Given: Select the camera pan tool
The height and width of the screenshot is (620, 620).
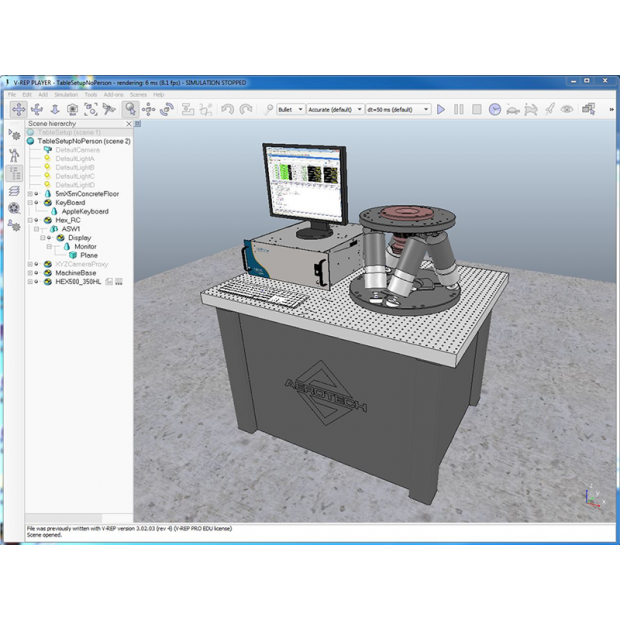Looking at the screenshot, I should click(17, 109).
